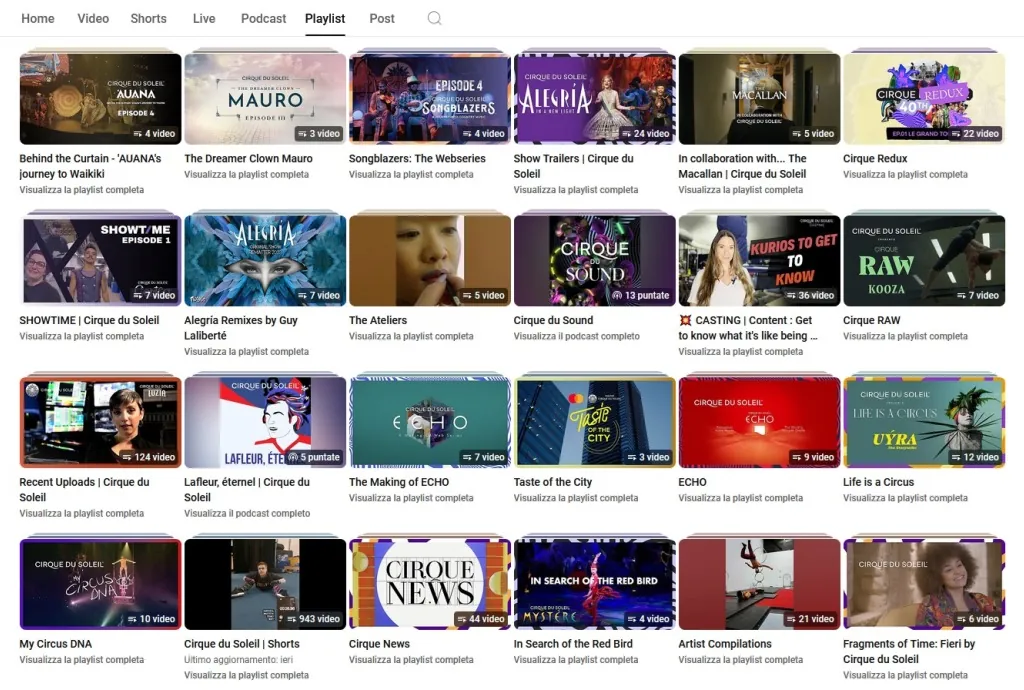
Task: Open Cirque Redux 40th thumbnail
Action: [x=924, y=99]
